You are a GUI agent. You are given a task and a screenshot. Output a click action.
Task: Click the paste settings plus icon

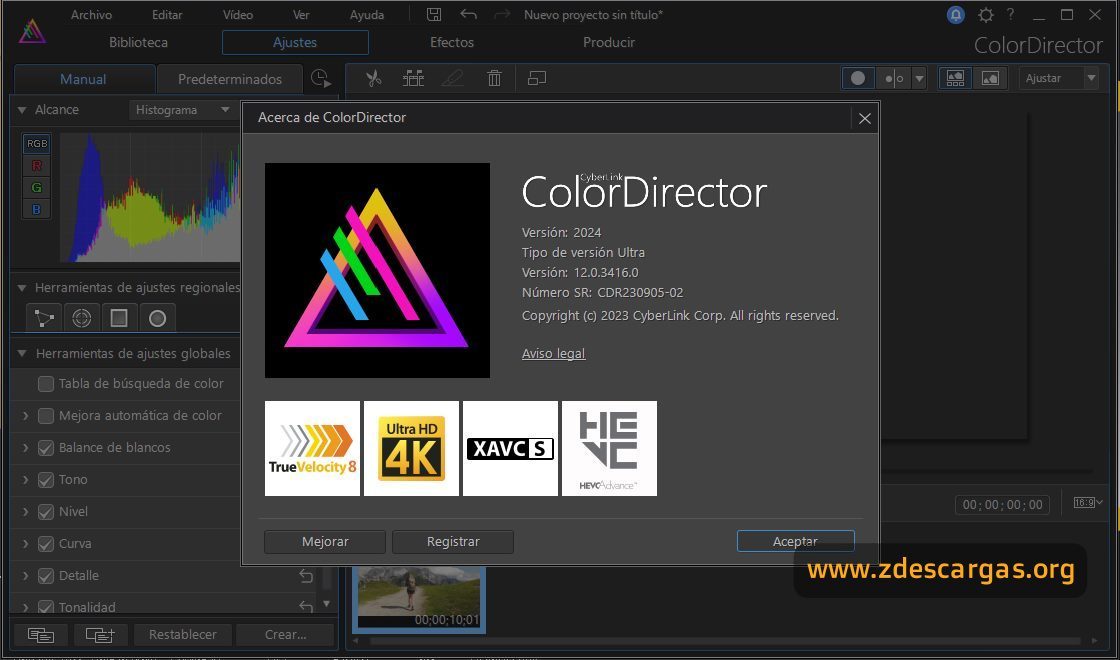pyautogui.click(x=99, y=634)
